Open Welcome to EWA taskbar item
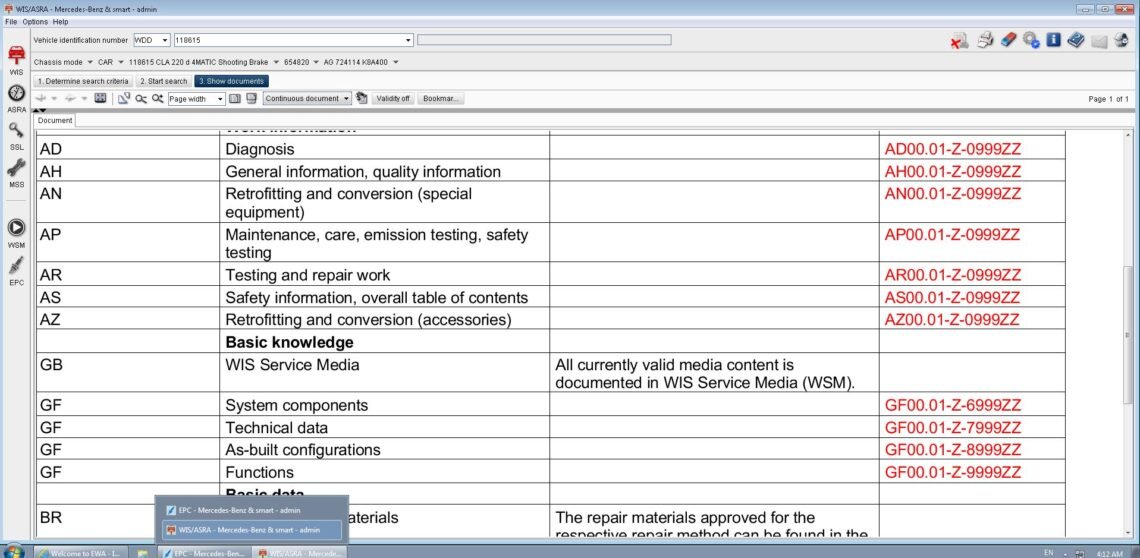Screen dimensions: 1140x558 [x=81, y=553]
